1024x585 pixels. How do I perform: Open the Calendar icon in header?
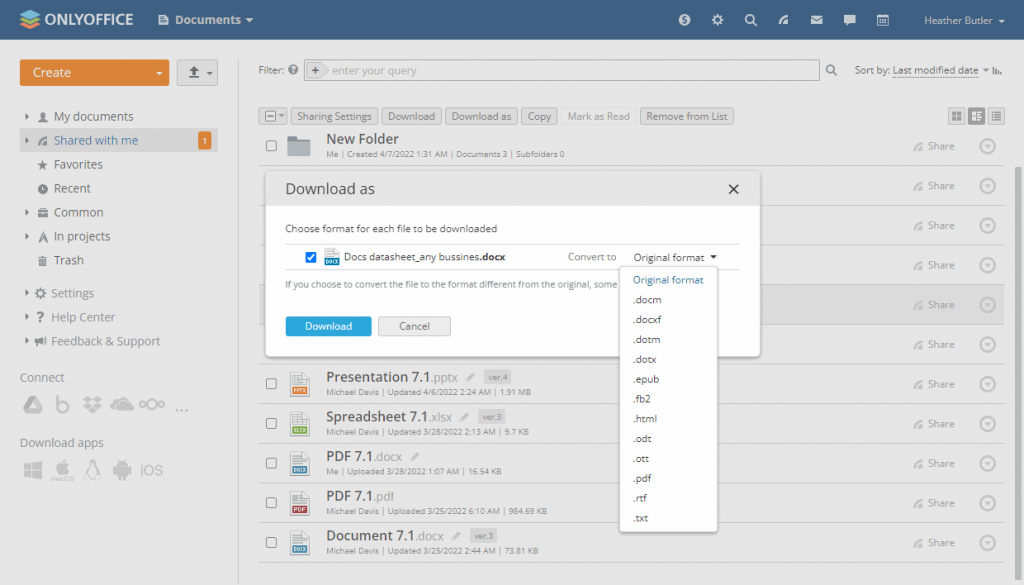884,19
